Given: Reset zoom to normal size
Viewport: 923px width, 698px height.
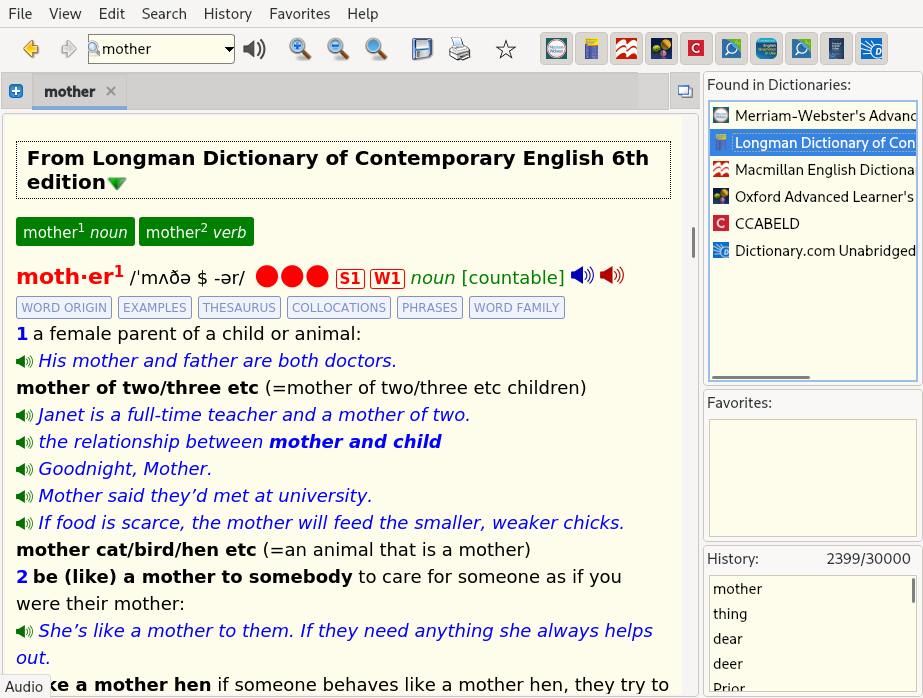Looking at the screenshot, I should click(x=376, y=49).
